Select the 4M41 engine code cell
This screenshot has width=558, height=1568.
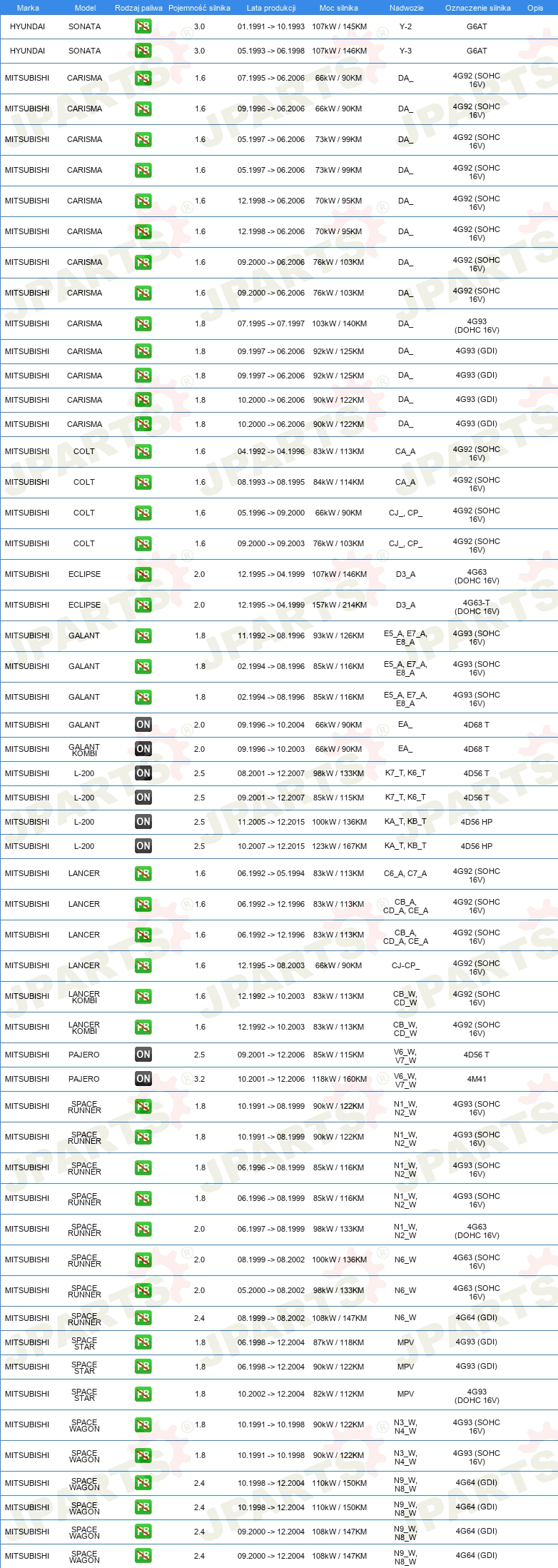pos(477,1079)
